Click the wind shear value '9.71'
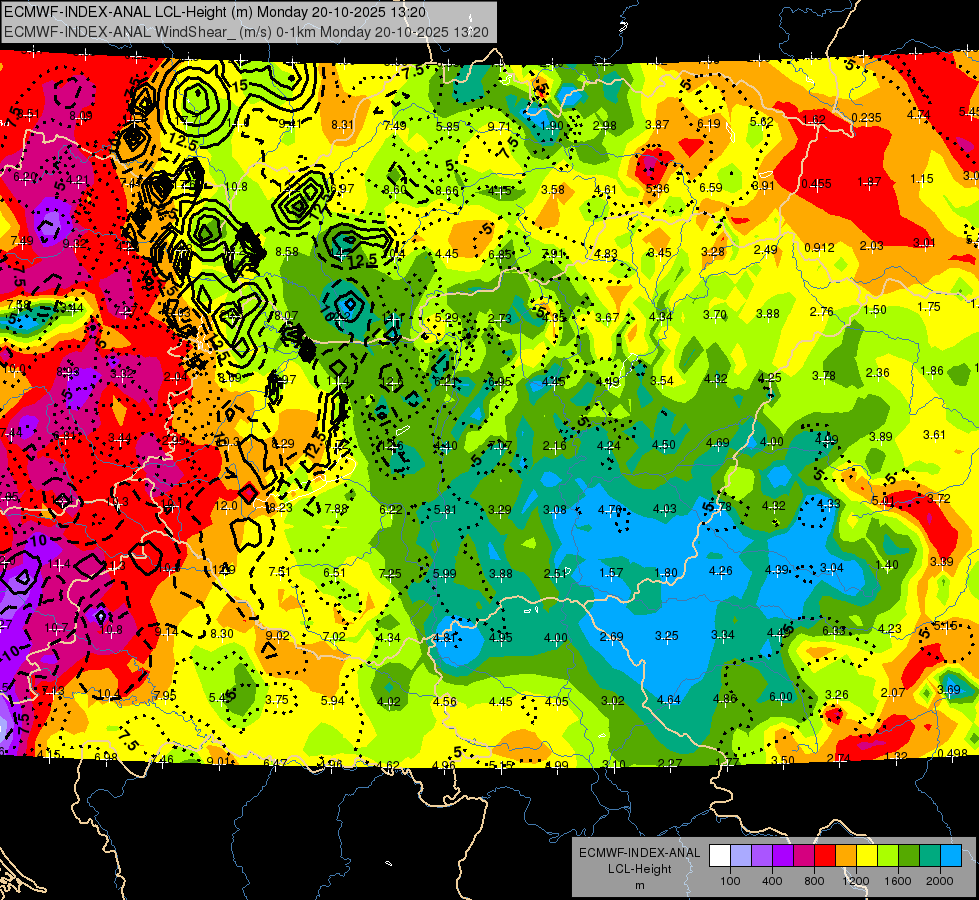 point(499,126)
